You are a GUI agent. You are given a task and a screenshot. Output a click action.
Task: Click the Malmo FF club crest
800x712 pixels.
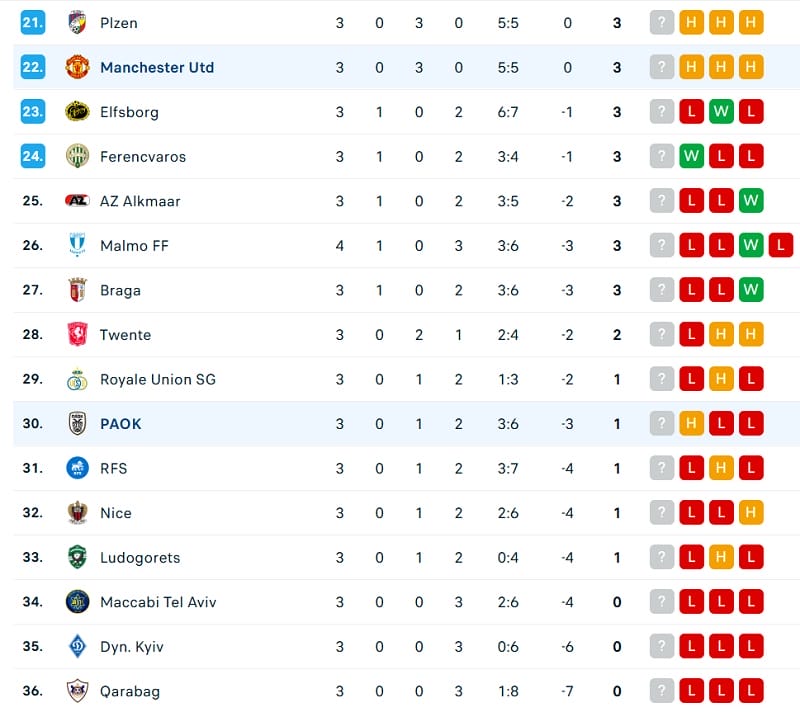77,245
